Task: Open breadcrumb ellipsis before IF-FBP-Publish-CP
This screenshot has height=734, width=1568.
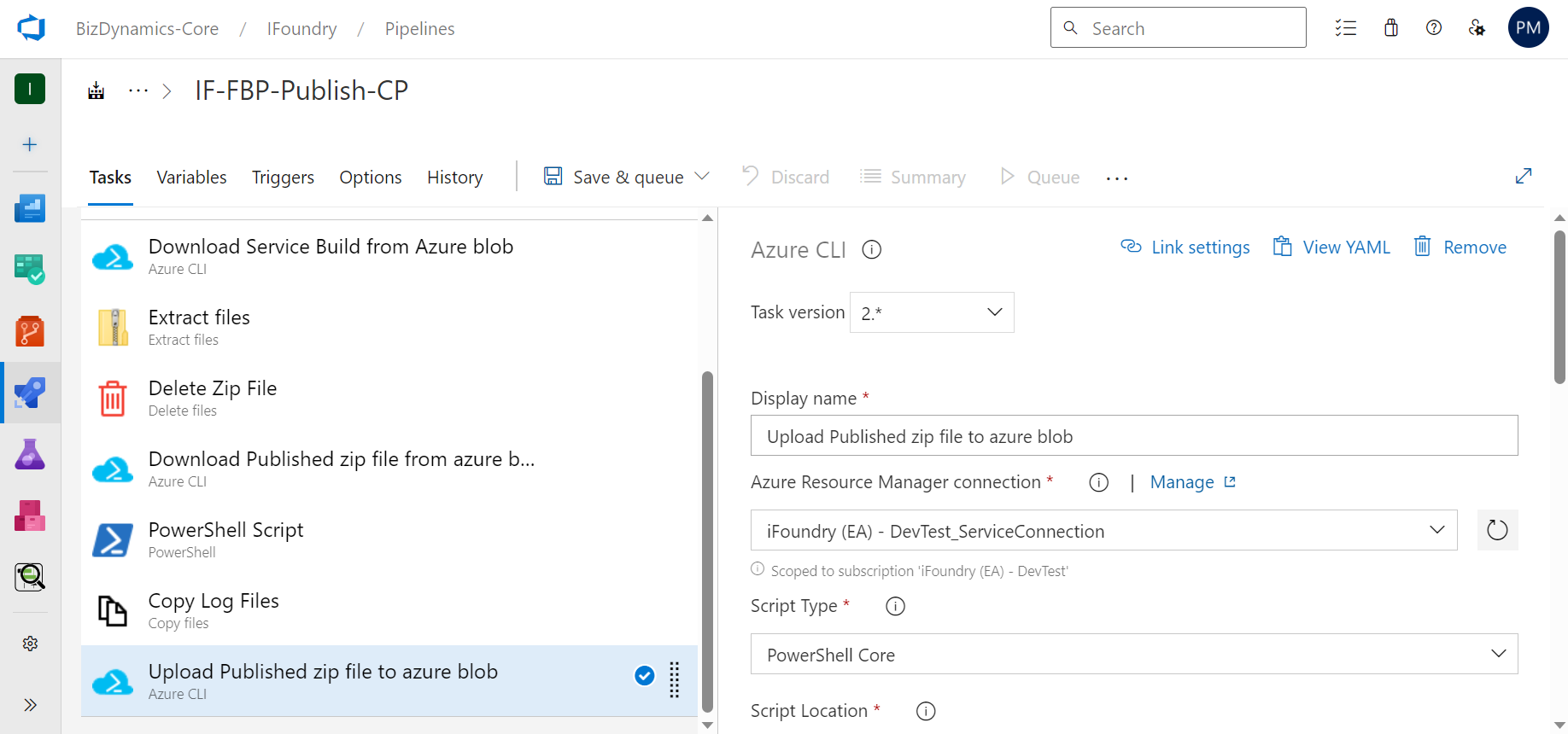Action: [138, 90]
